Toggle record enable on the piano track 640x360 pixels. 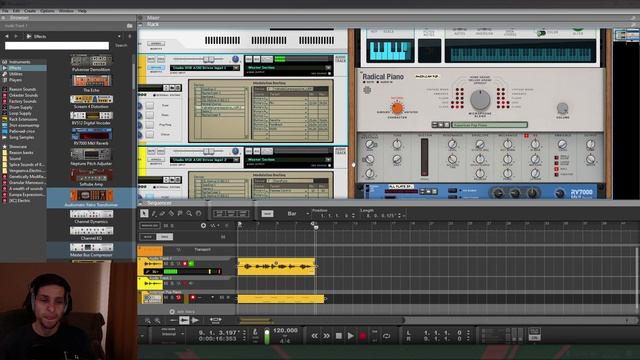[193, 298]
